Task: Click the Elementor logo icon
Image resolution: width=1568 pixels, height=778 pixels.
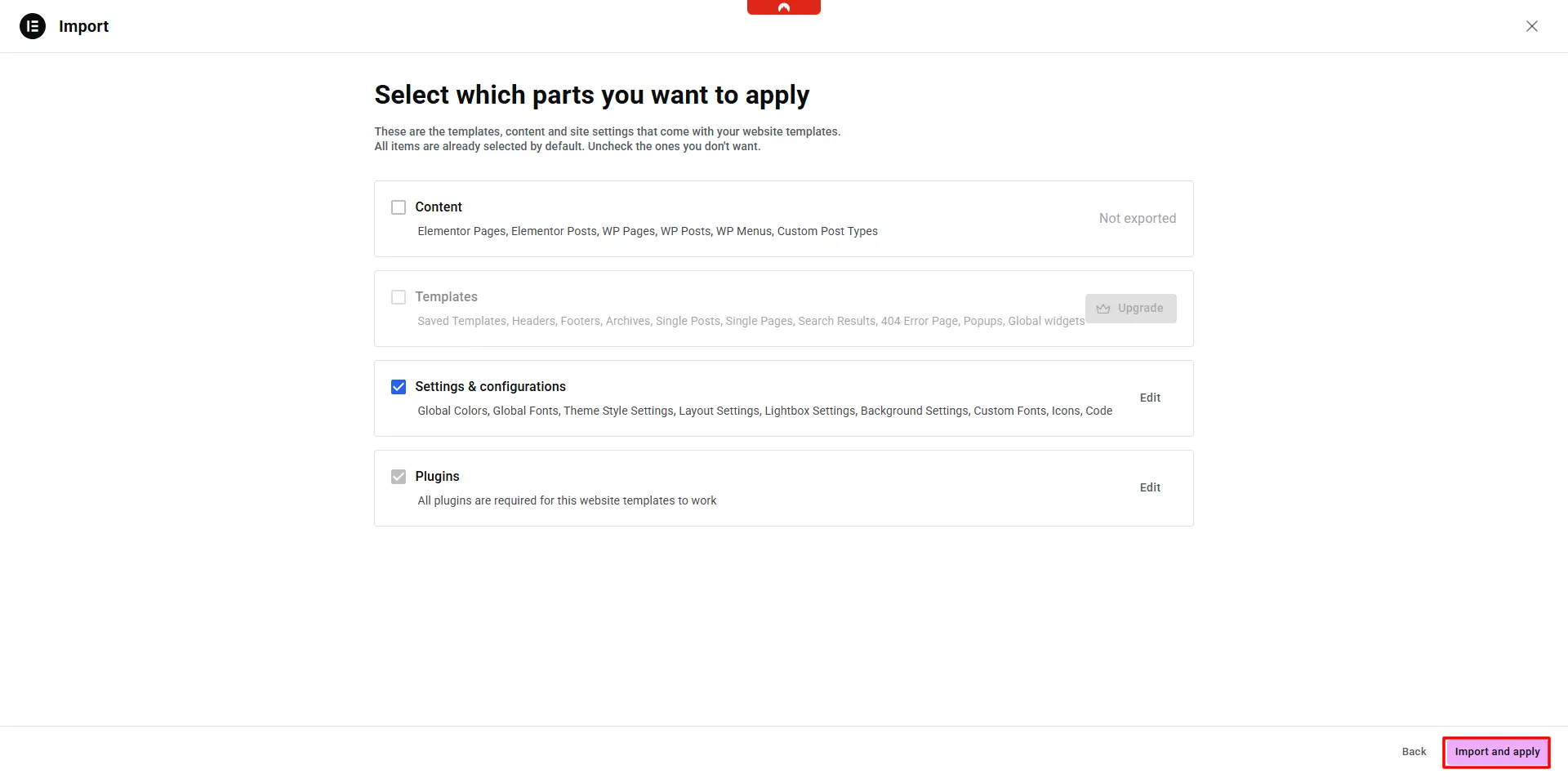Action: pos(33,26)
